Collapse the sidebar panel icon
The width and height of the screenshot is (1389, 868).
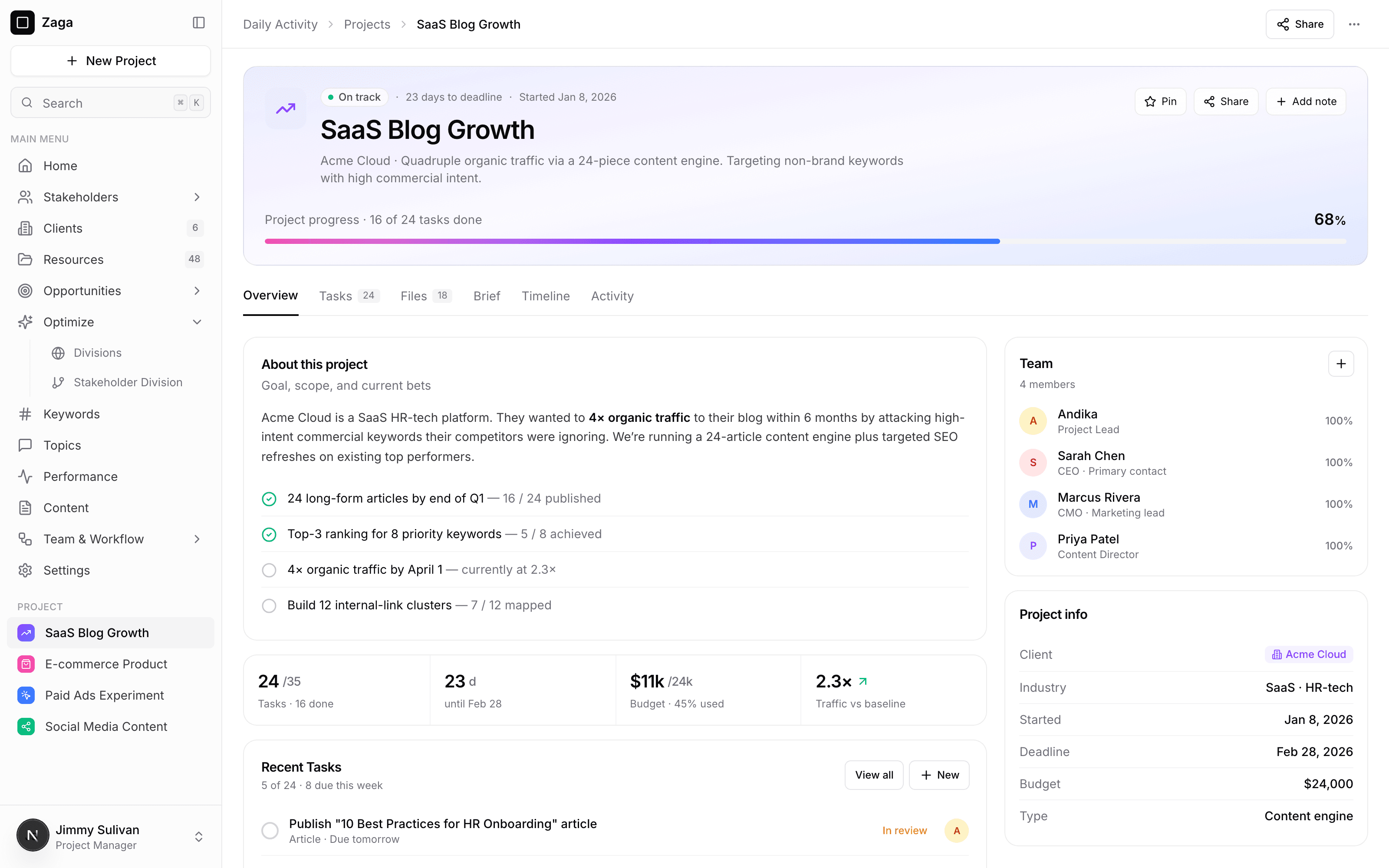coord(199,23)
